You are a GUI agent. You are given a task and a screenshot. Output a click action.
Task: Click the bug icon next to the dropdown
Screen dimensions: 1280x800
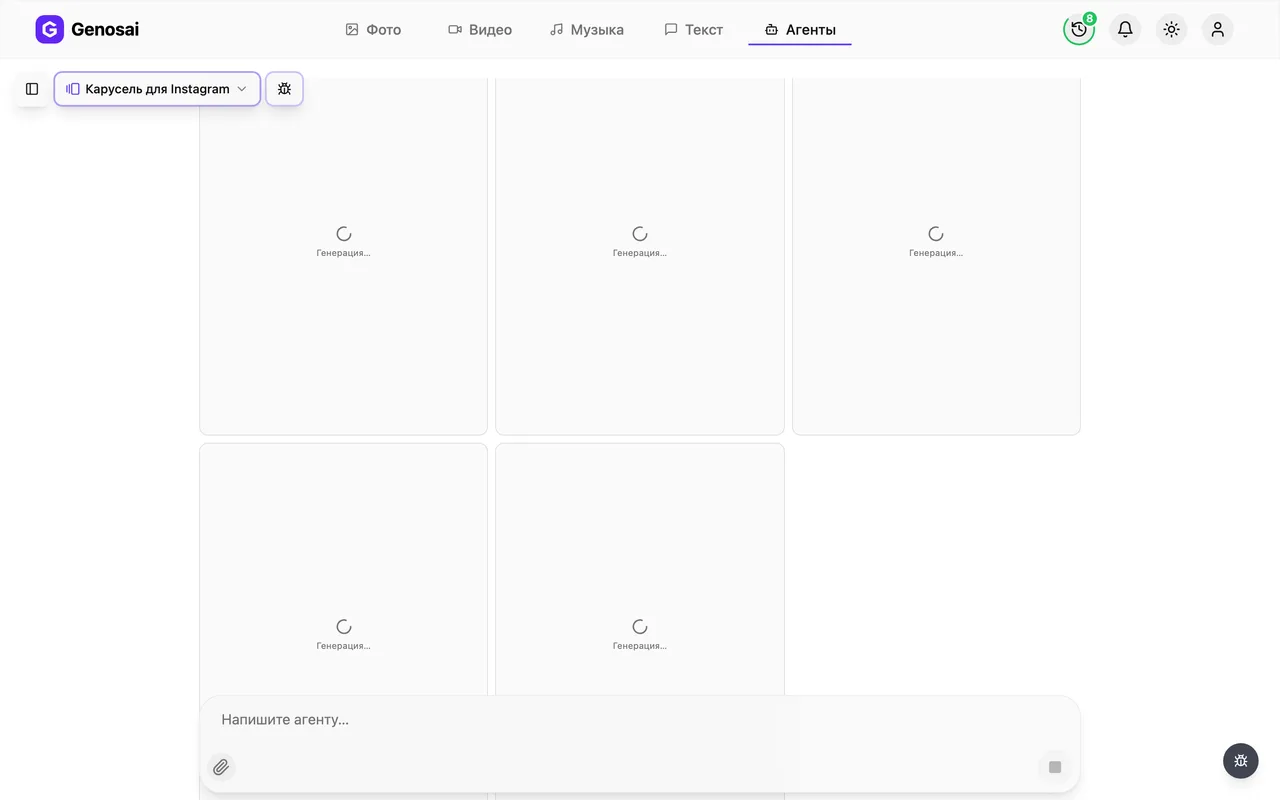point(284,89)
